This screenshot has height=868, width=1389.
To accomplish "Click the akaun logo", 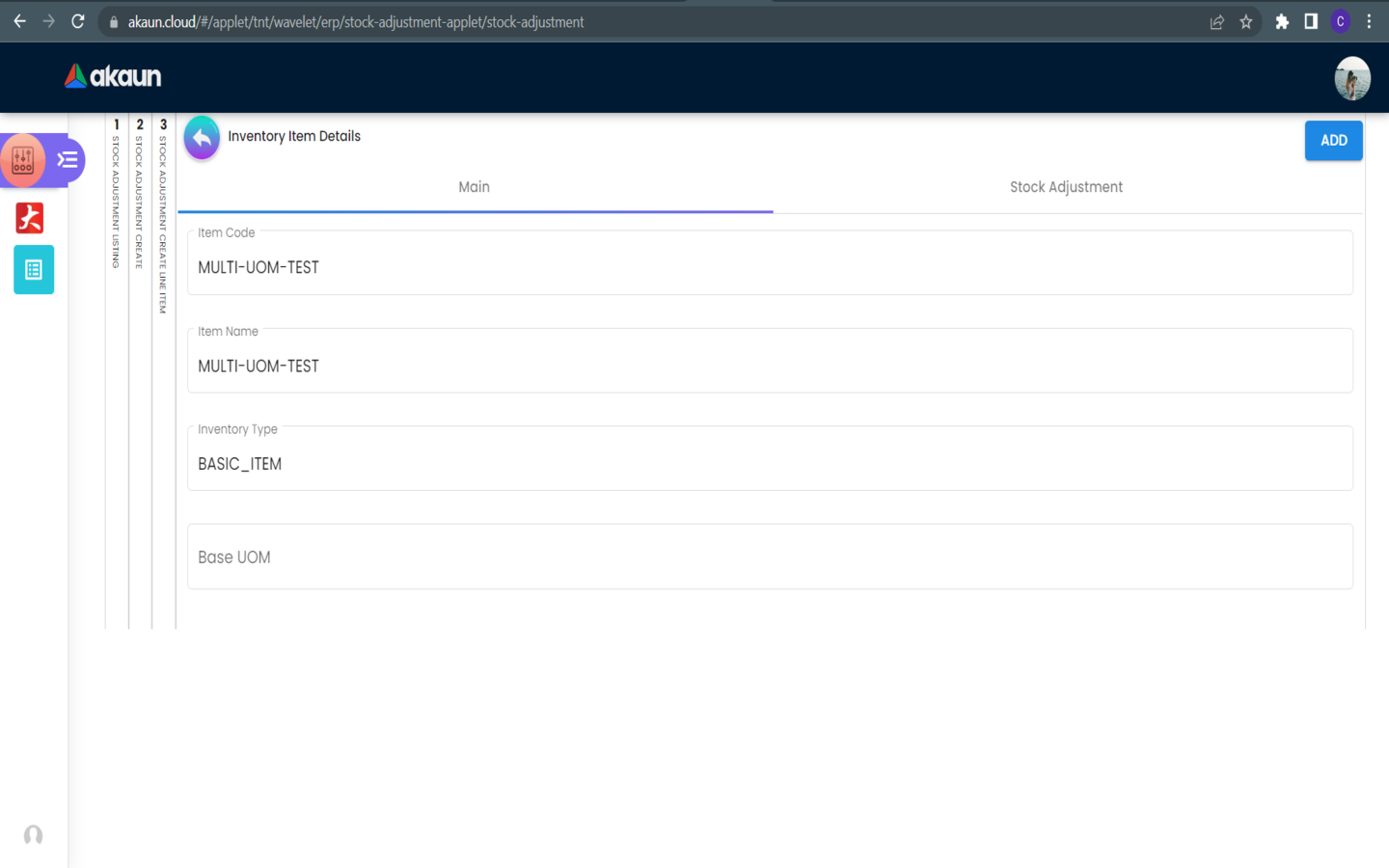I will (x=113, y=76).
